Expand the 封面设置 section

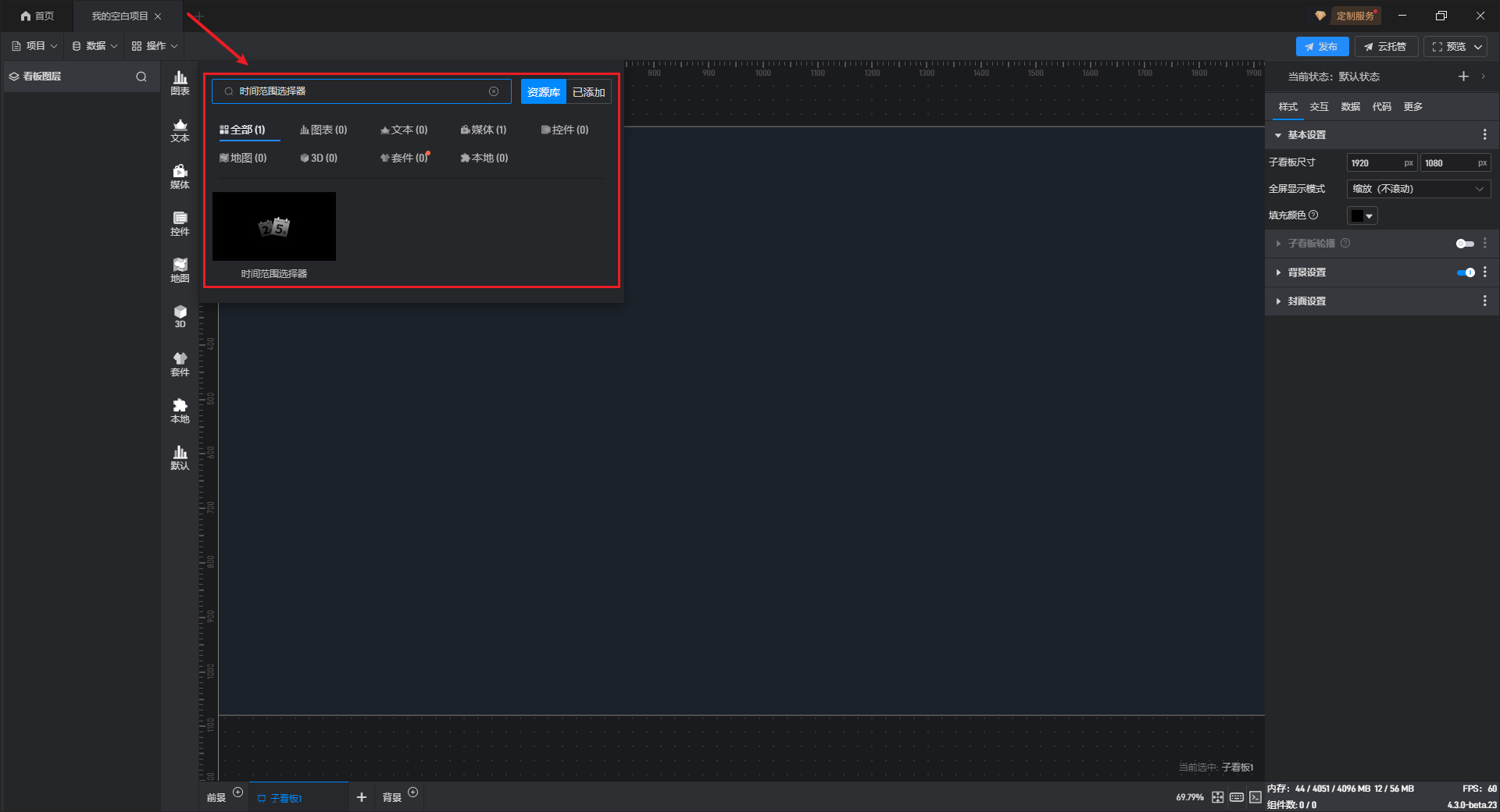(x=1278, y=301)
